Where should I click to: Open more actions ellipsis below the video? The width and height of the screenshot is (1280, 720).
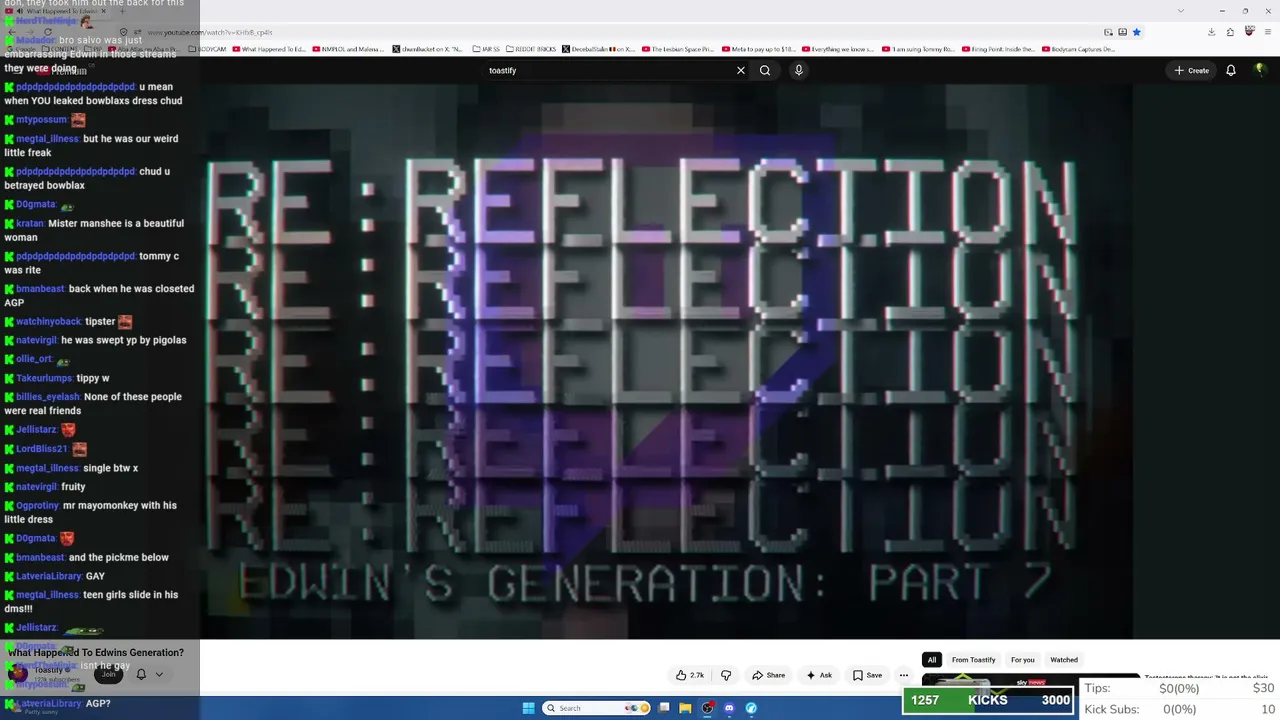[x=903, y=675]
